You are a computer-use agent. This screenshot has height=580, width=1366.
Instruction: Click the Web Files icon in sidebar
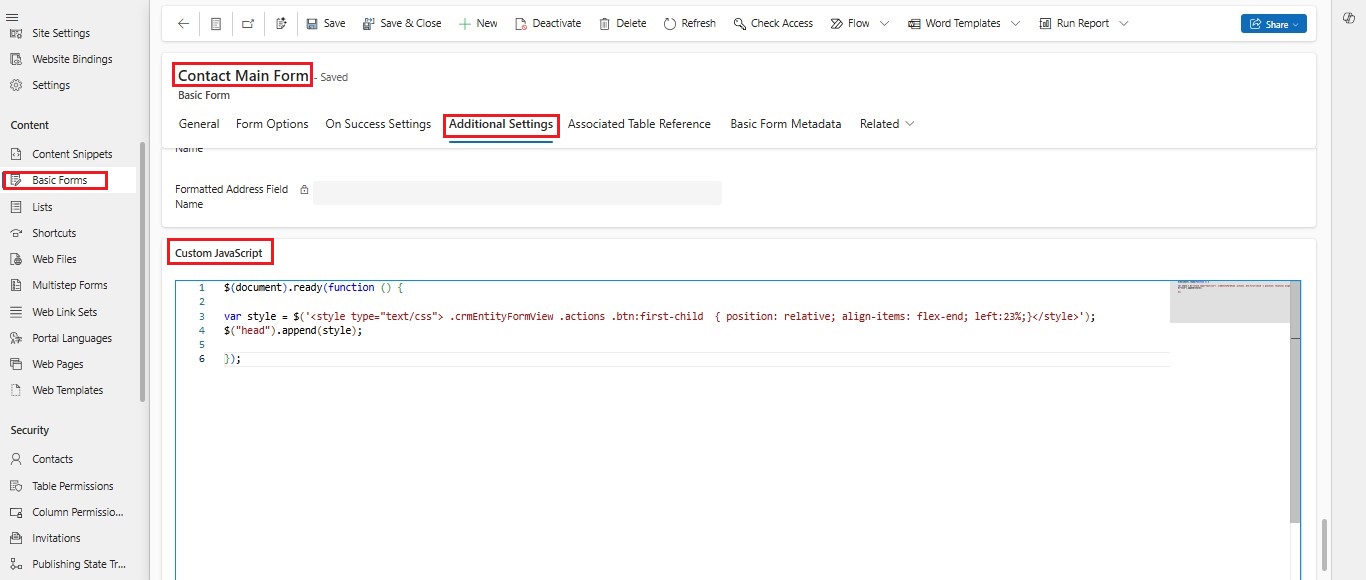(16, 259)
